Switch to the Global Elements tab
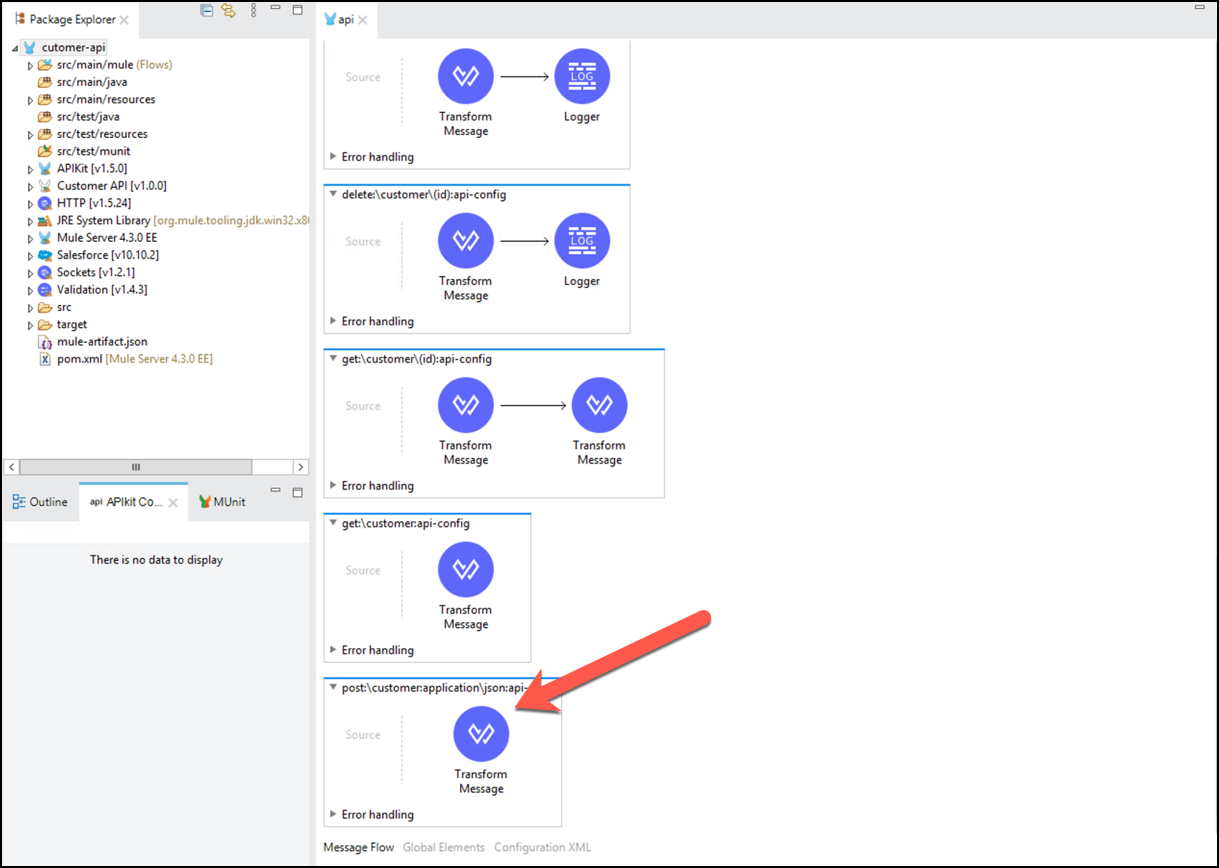 [x=444, y=847]
